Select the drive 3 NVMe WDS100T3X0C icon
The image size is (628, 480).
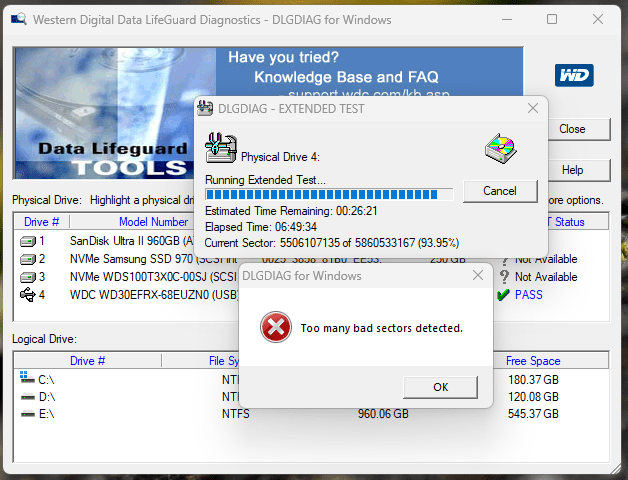(x=28, y=277)
